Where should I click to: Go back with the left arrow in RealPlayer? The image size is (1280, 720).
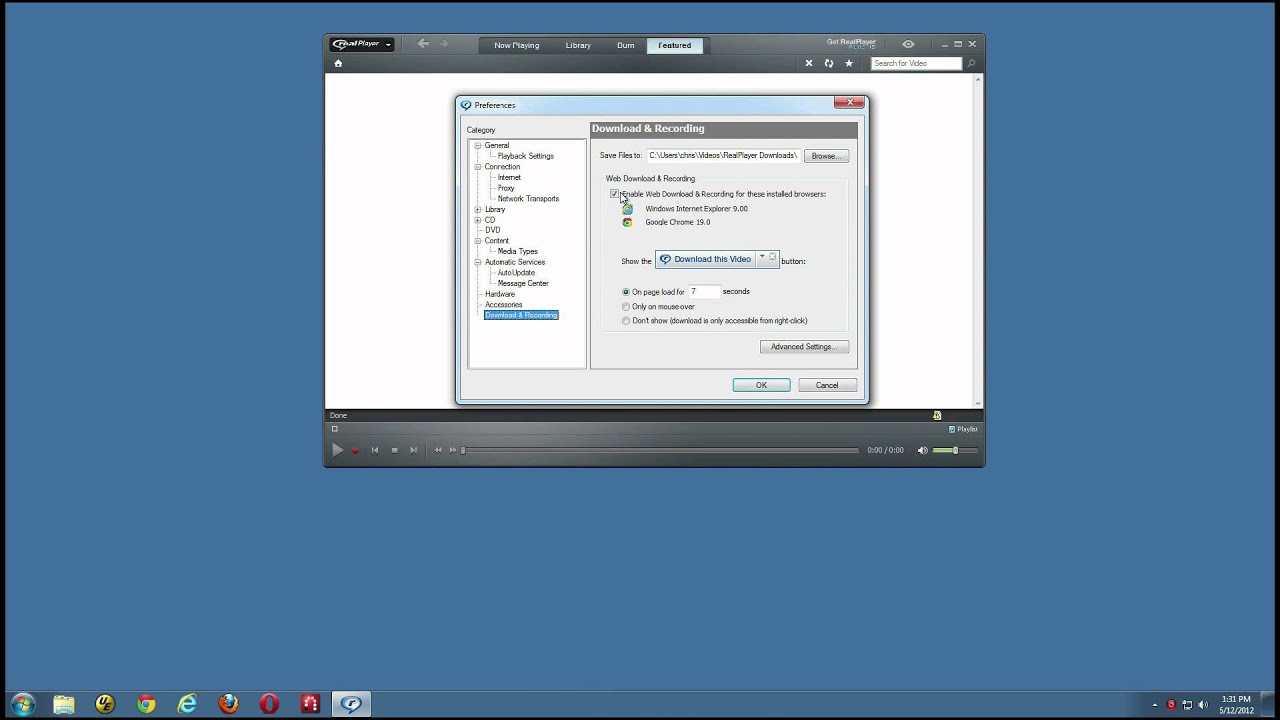[x=423, y=44]
